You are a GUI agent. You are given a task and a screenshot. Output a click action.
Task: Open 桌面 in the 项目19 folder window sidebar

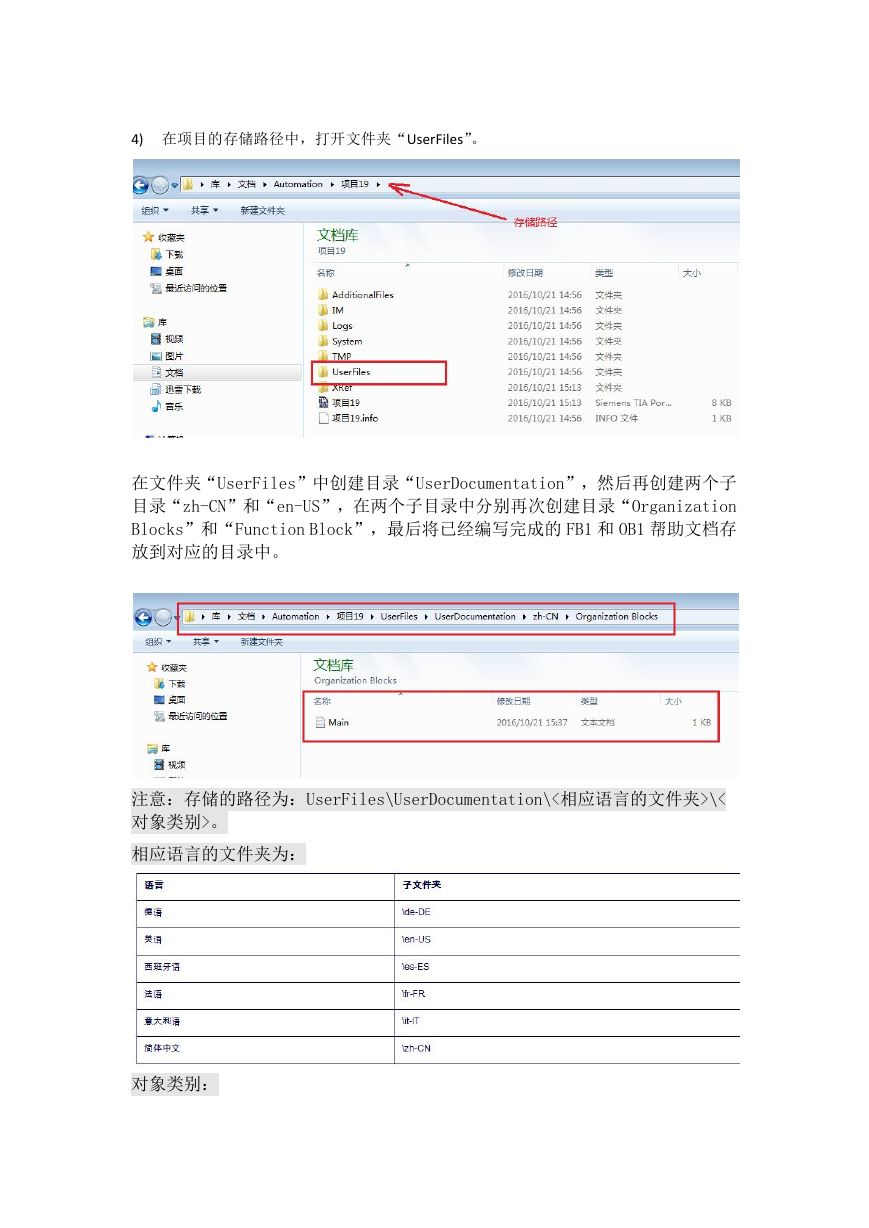[x=167, y=271]
